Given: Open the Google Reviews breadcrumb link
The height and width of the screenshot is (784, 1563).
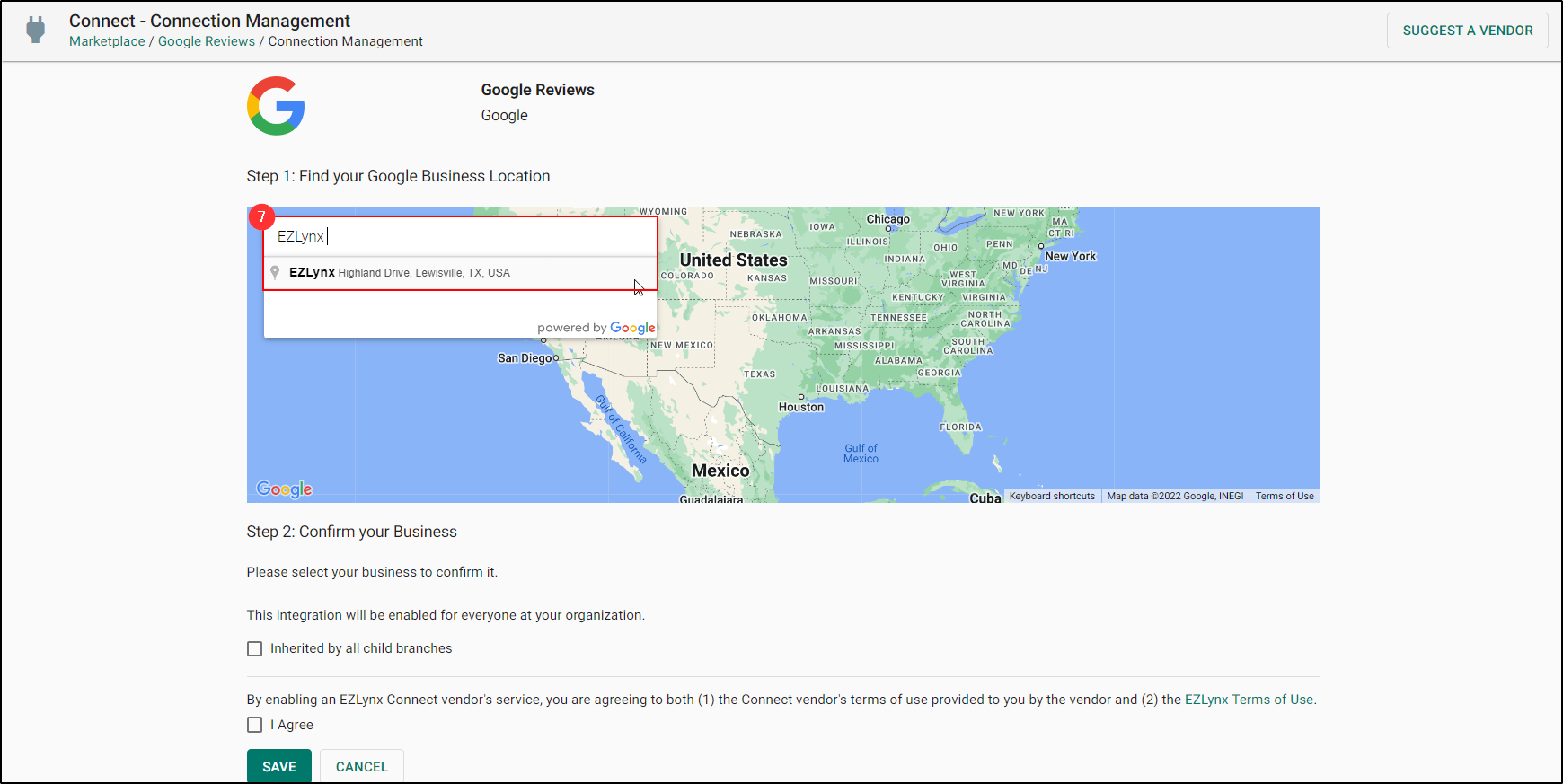Looking at the screenshot, I should (x=207, y=41).
